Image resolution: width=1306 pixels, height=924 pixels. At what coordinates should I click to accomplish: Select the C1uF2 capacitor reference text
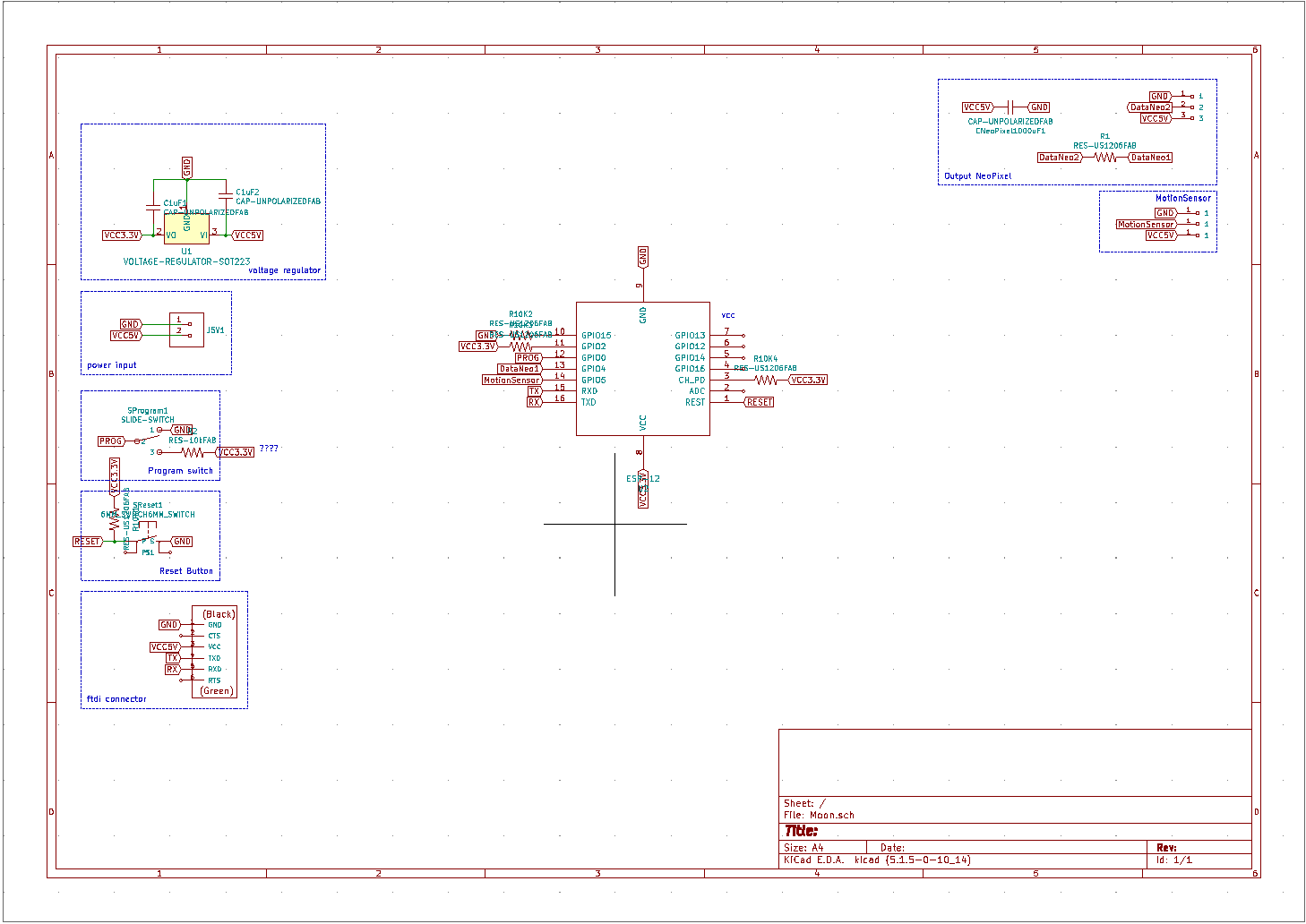tap(247, 192)
